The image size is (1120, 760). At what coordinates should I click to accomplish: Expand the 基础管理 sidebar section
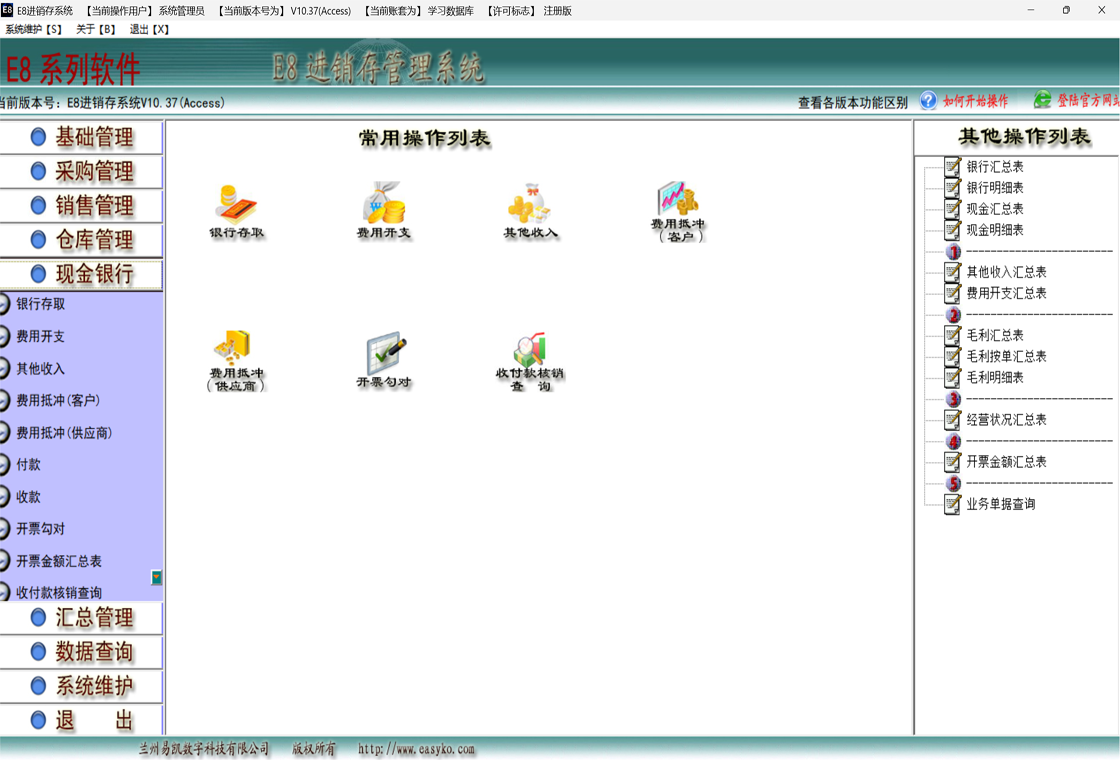82,138
